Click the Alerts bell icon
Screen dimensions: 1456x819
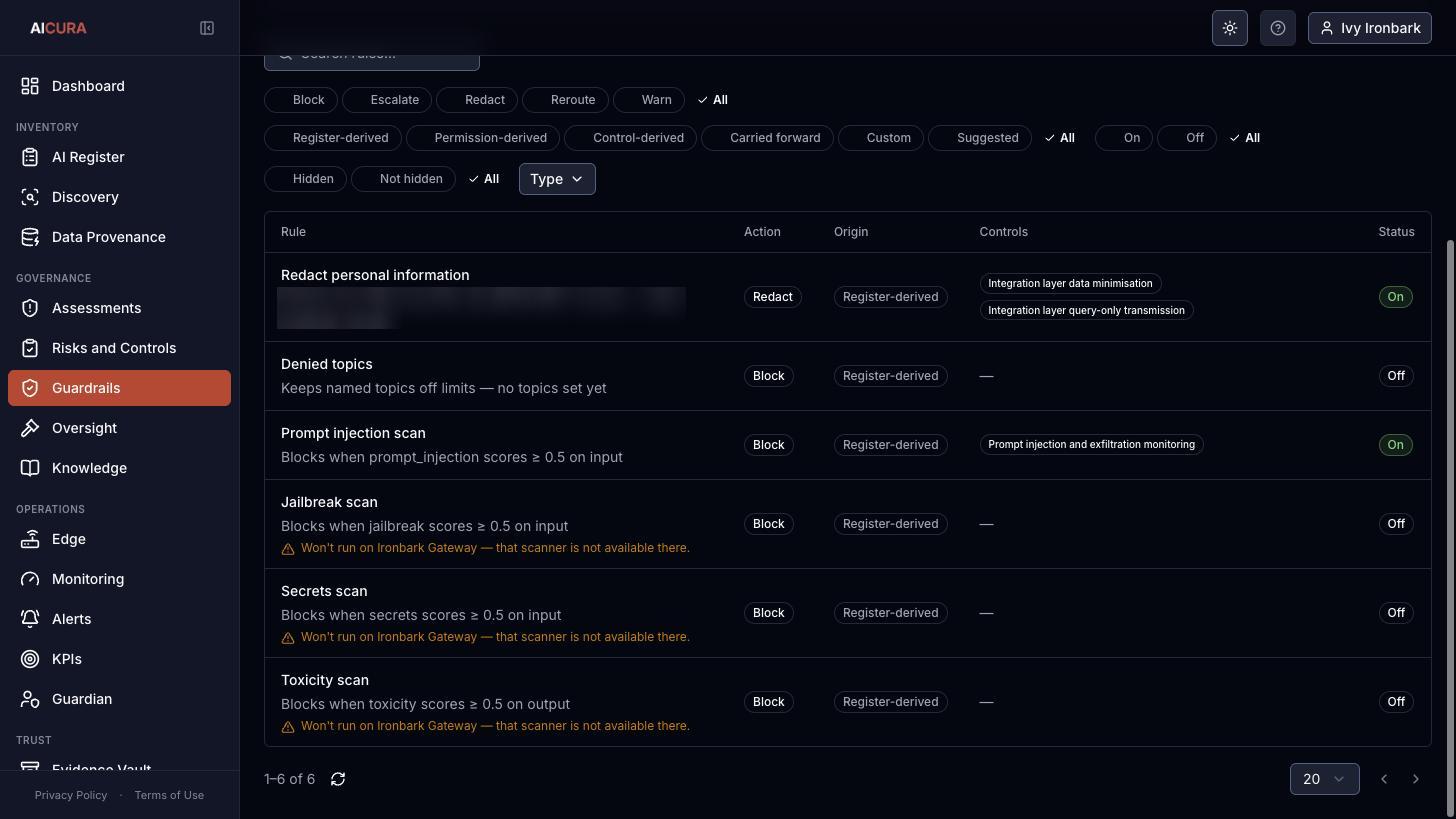pos(30,619)
